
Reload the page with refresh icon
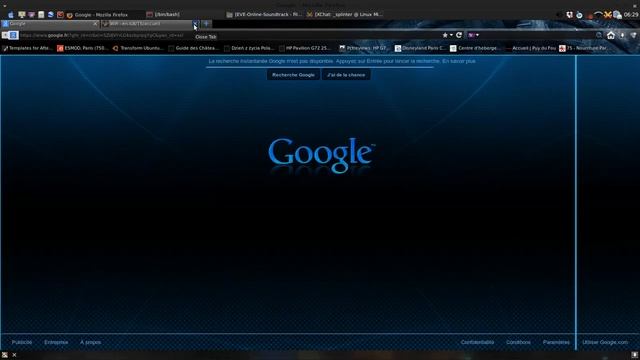click(x=459, y=35)
